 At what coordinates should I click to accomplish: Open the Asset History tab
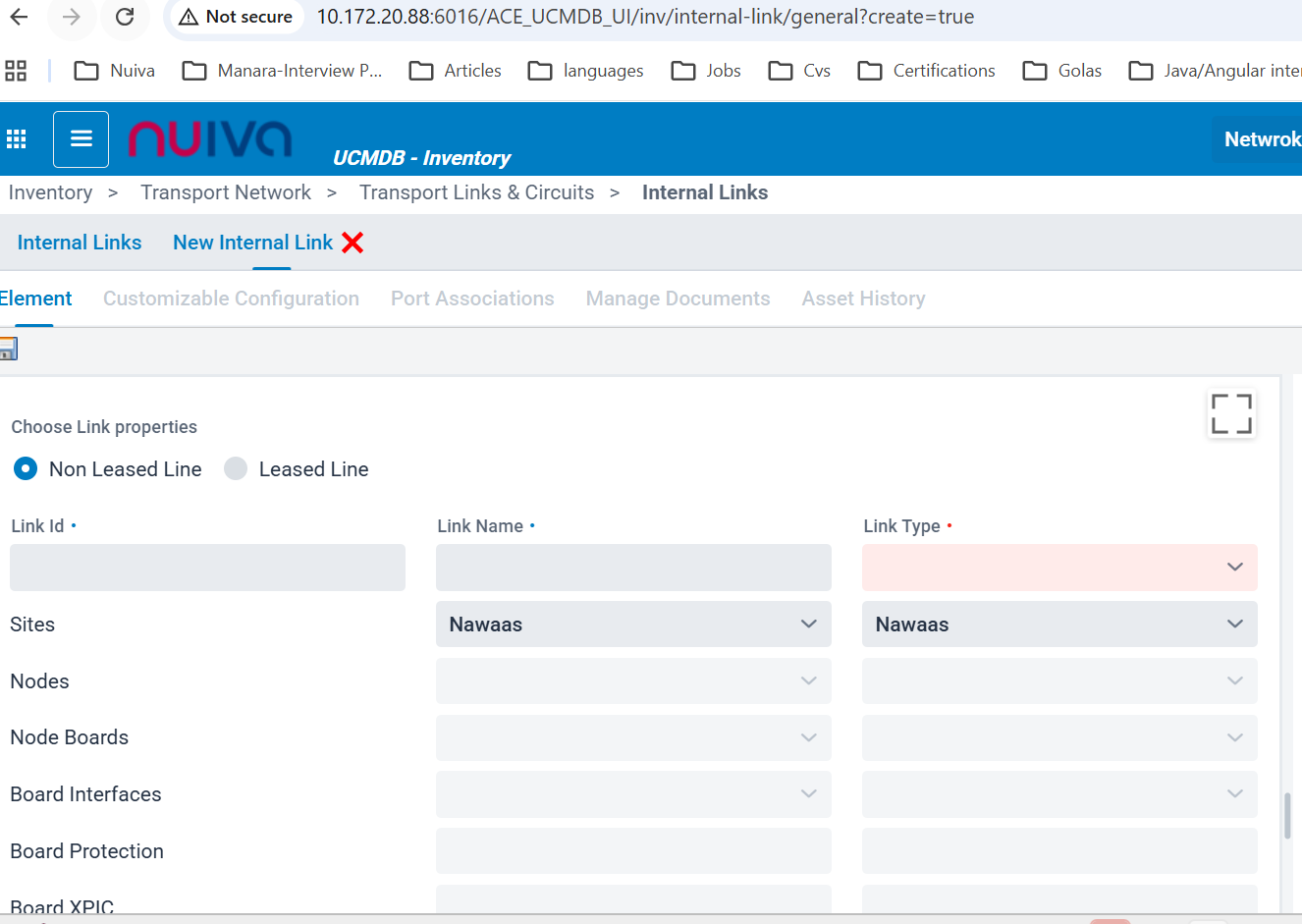coord(863,299)
